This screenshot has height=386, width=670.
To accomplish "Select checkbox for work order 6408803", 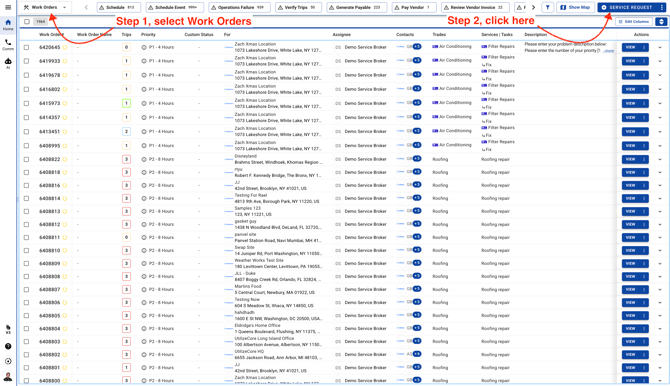I will (x=26, y=342).
